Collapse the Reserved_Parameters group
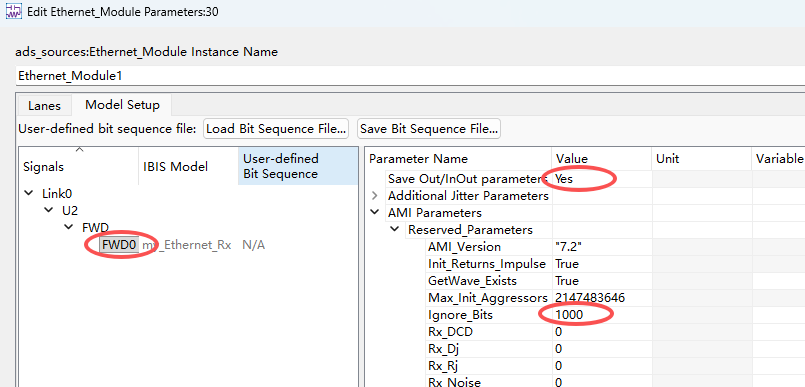Image resolution: width=805 pixels, height=387 pixels. point(394,229)
